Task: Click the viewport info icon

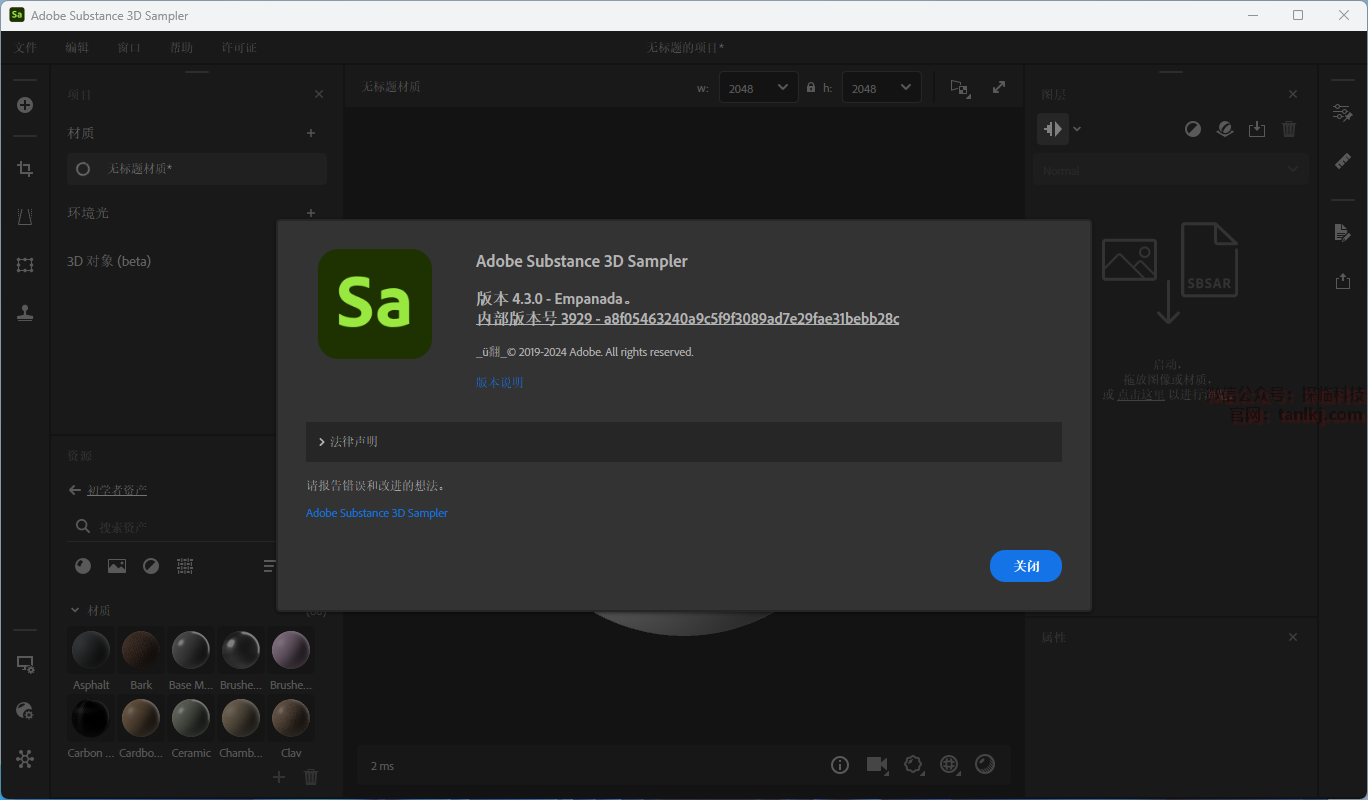Action: tap(840, 765)
